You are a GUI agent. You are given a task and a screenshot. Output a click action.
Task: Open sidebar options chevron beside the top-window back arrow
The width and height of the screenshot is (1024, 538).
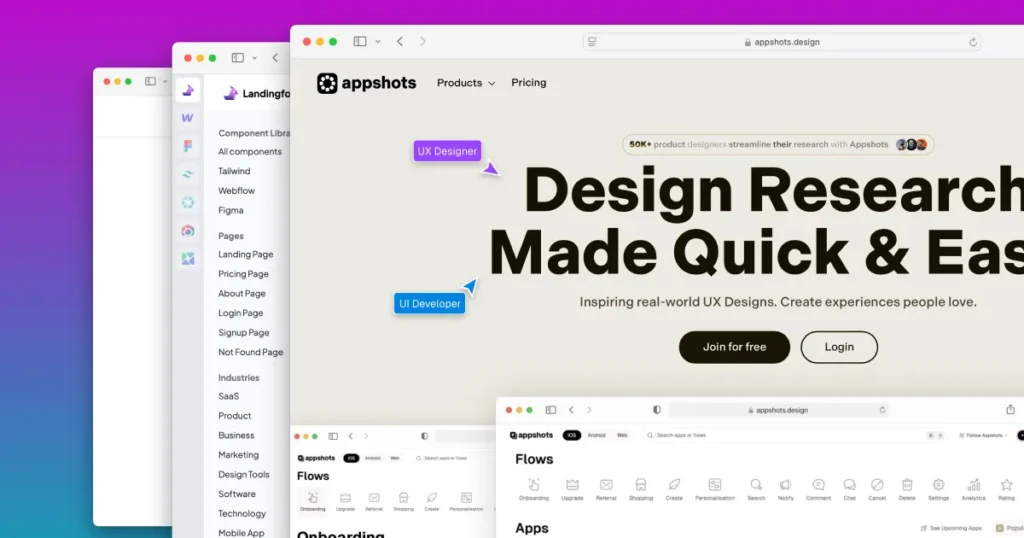click(378, 42)
